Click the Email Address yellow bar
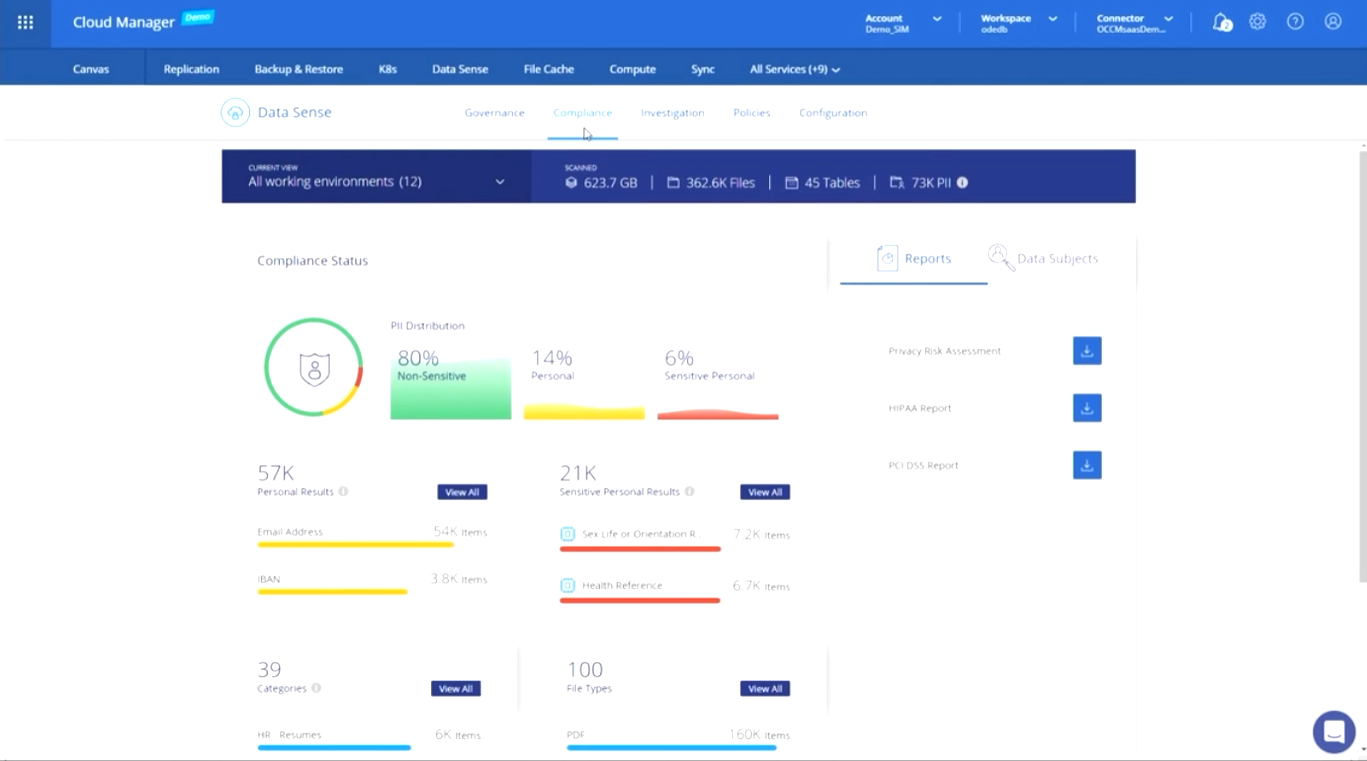Viewport: 1367px width, 761px height. (355, 545)
